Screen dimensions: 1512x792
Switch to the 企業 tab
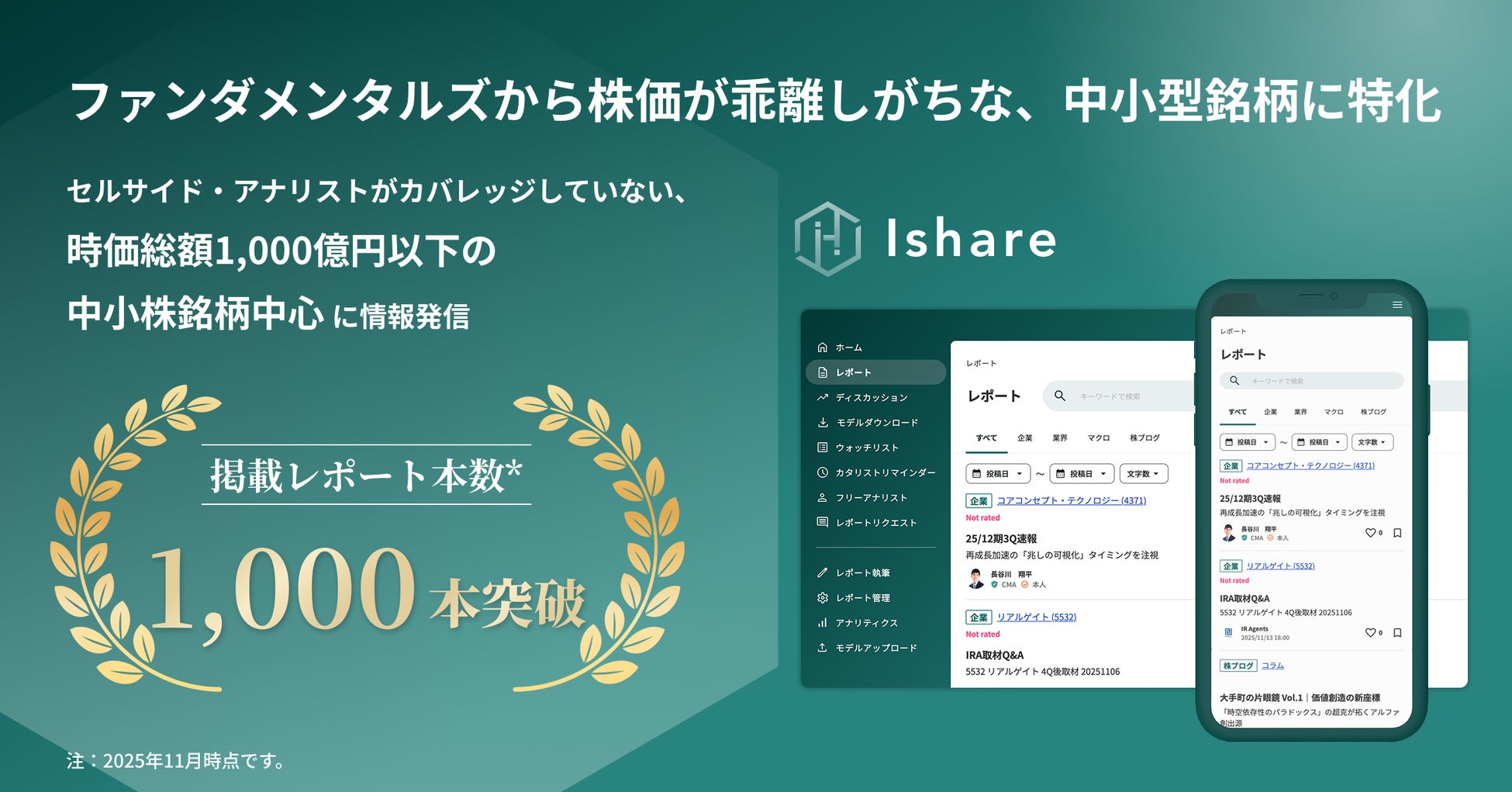coord(1025,438)
